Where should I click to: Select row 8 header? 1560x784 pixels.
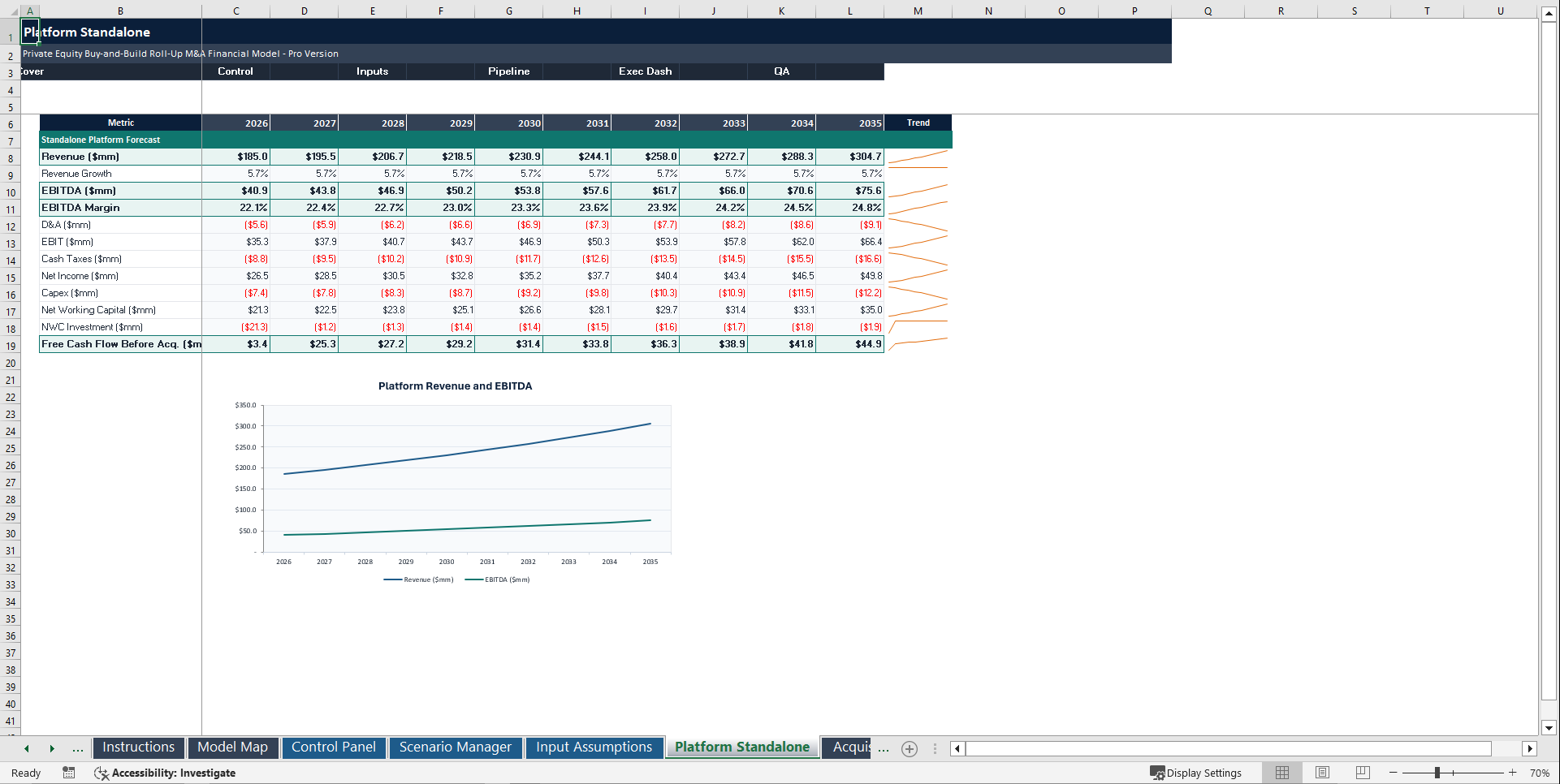pyautogui.click(x=11, y=157)
